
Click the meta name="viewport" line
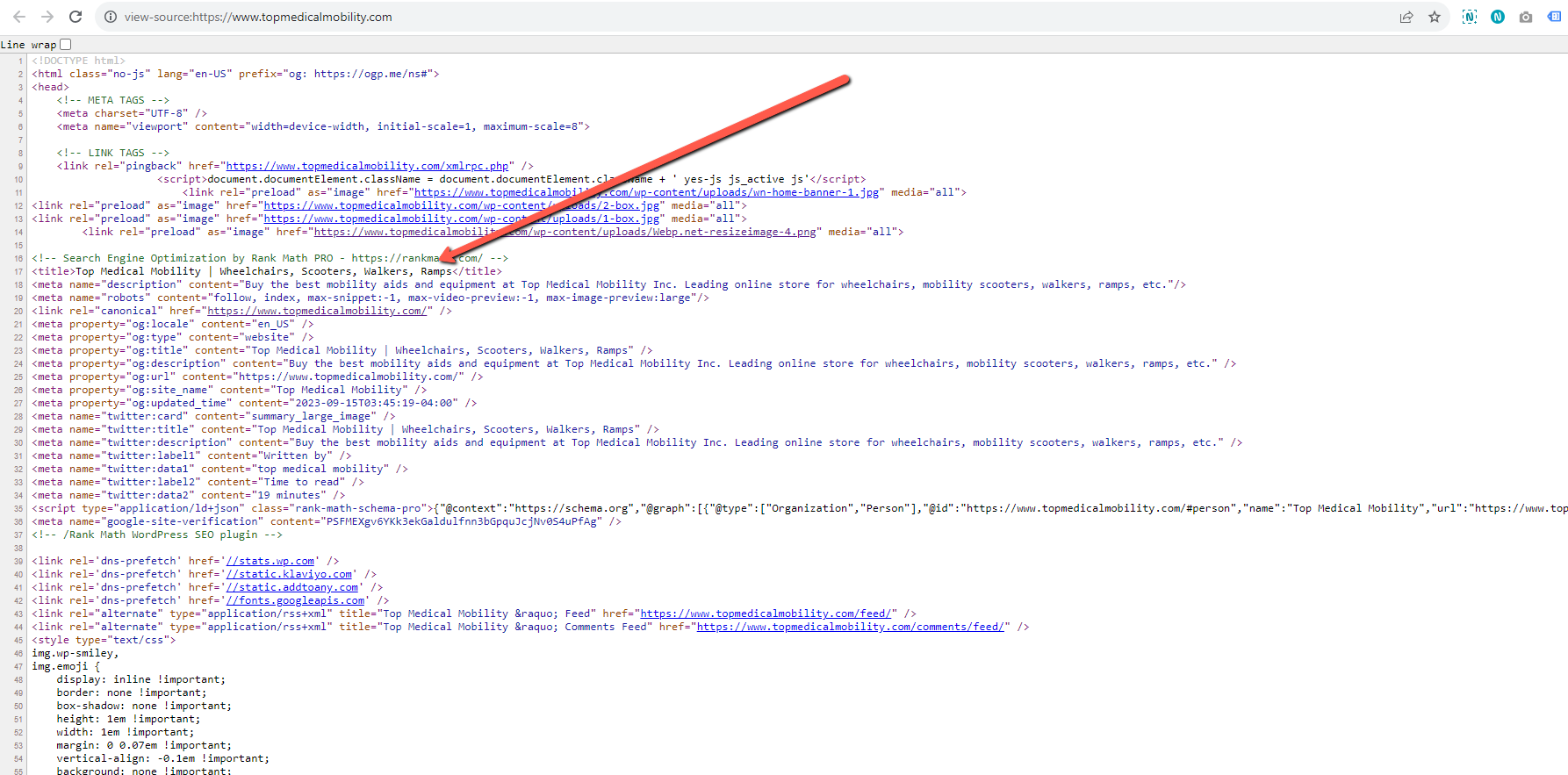(323, 126)
